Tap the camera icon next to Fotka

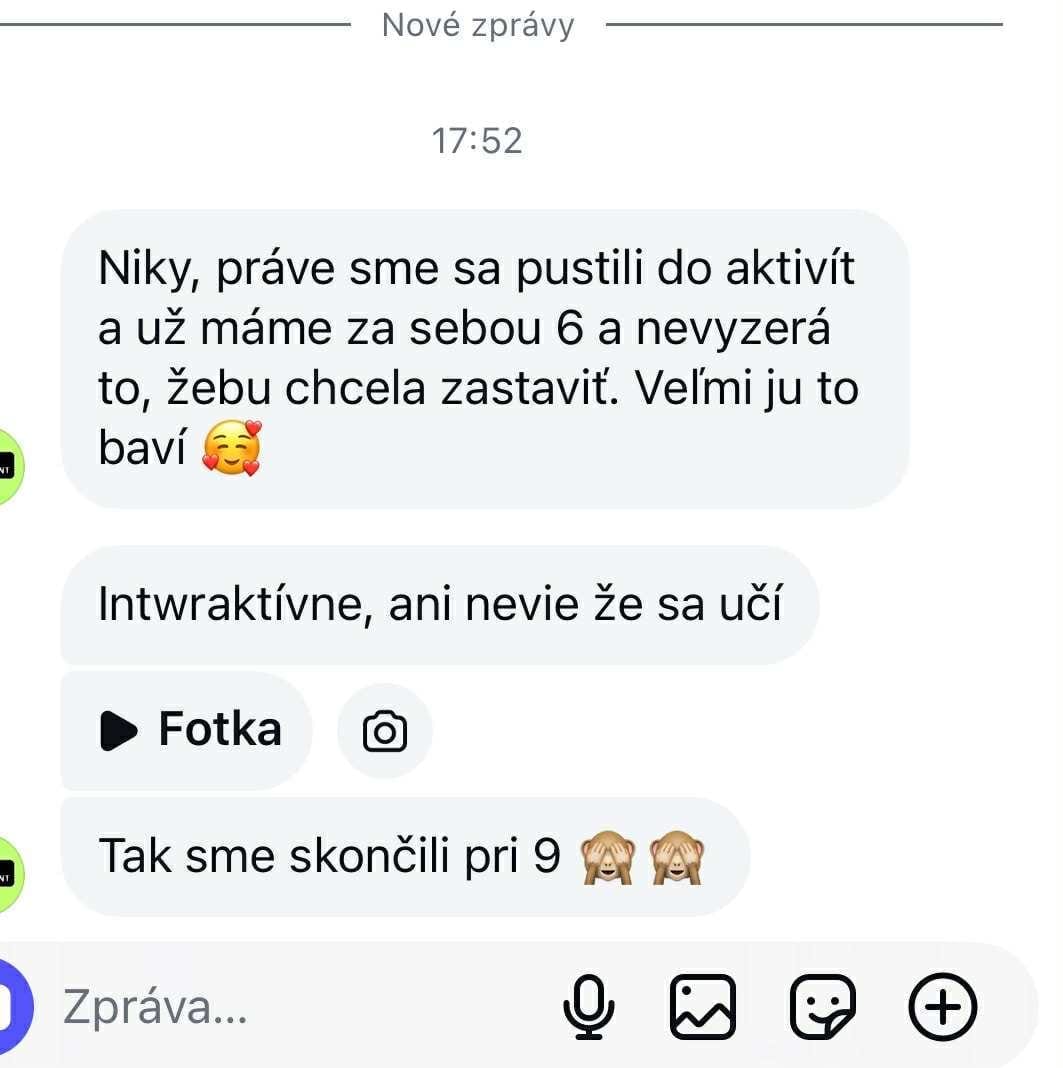click(385, 731)
